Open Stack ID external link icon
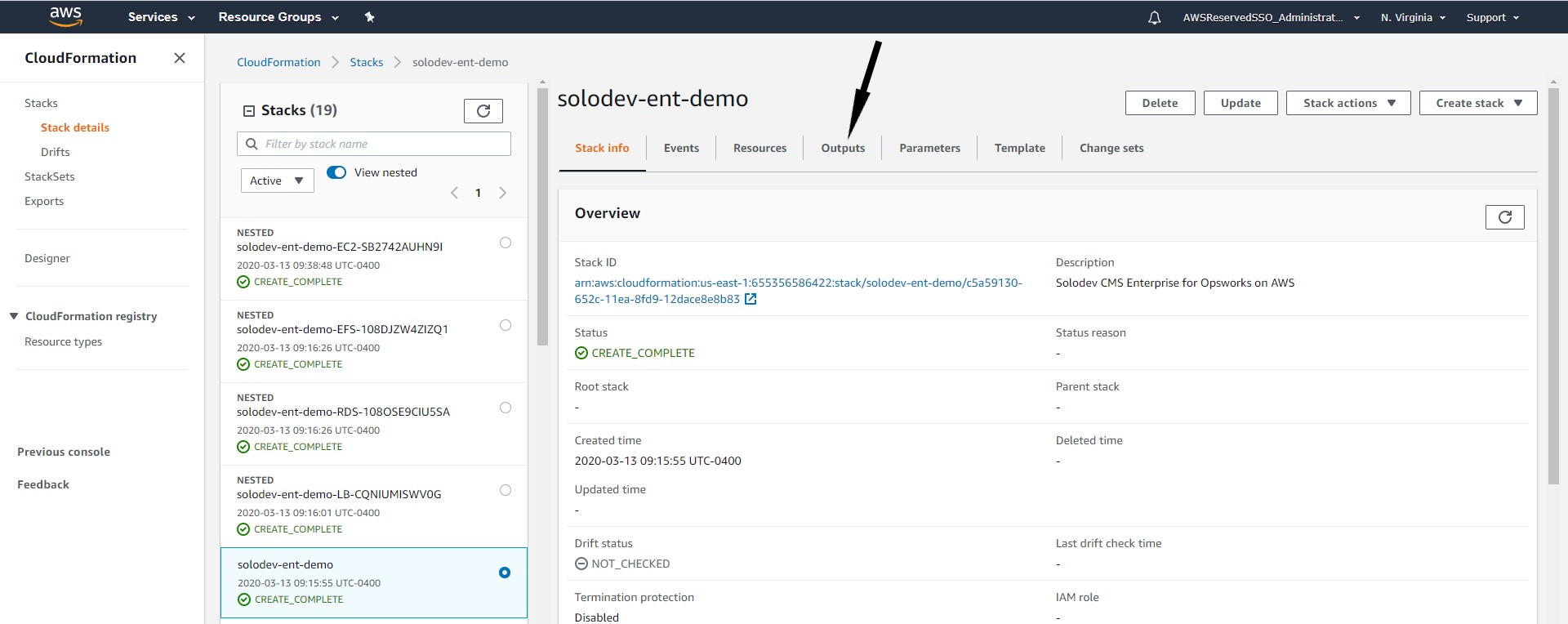Viewport: 1568px width, 624px height. coord(751,299)
